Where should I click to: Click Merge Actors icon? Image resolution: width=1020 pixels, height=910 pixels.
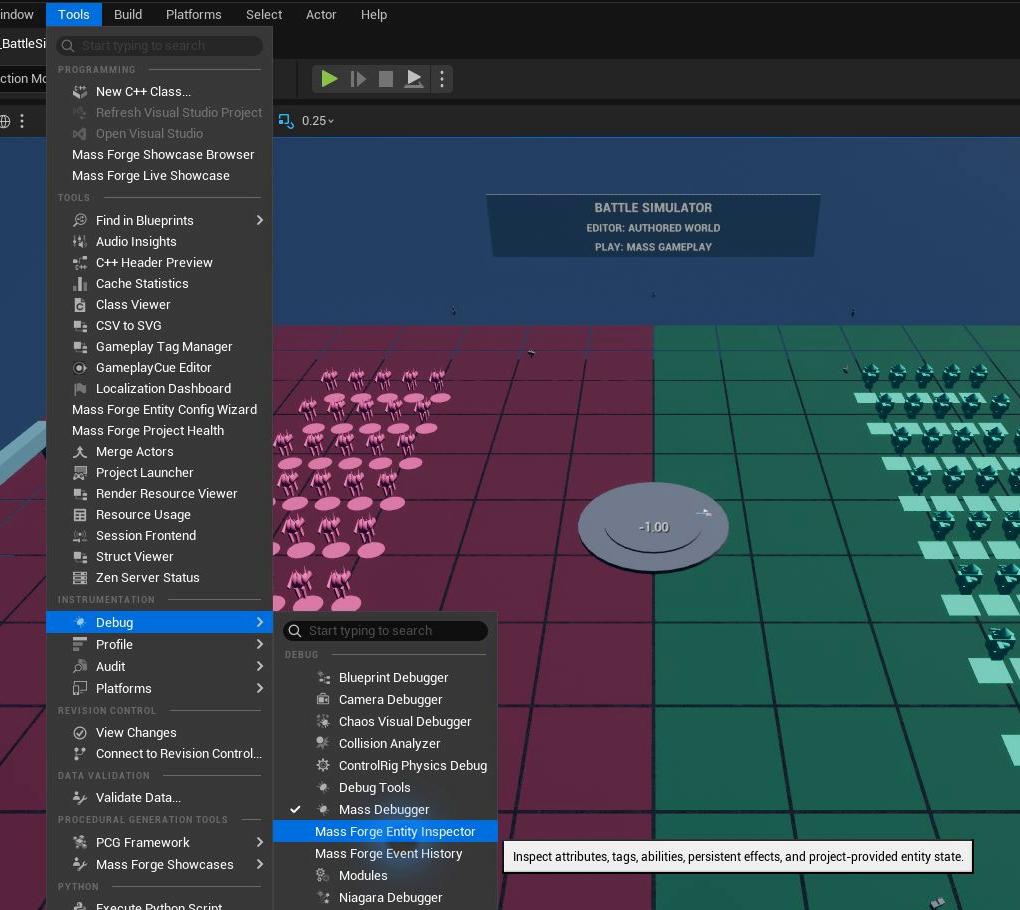tap(79, 451)
